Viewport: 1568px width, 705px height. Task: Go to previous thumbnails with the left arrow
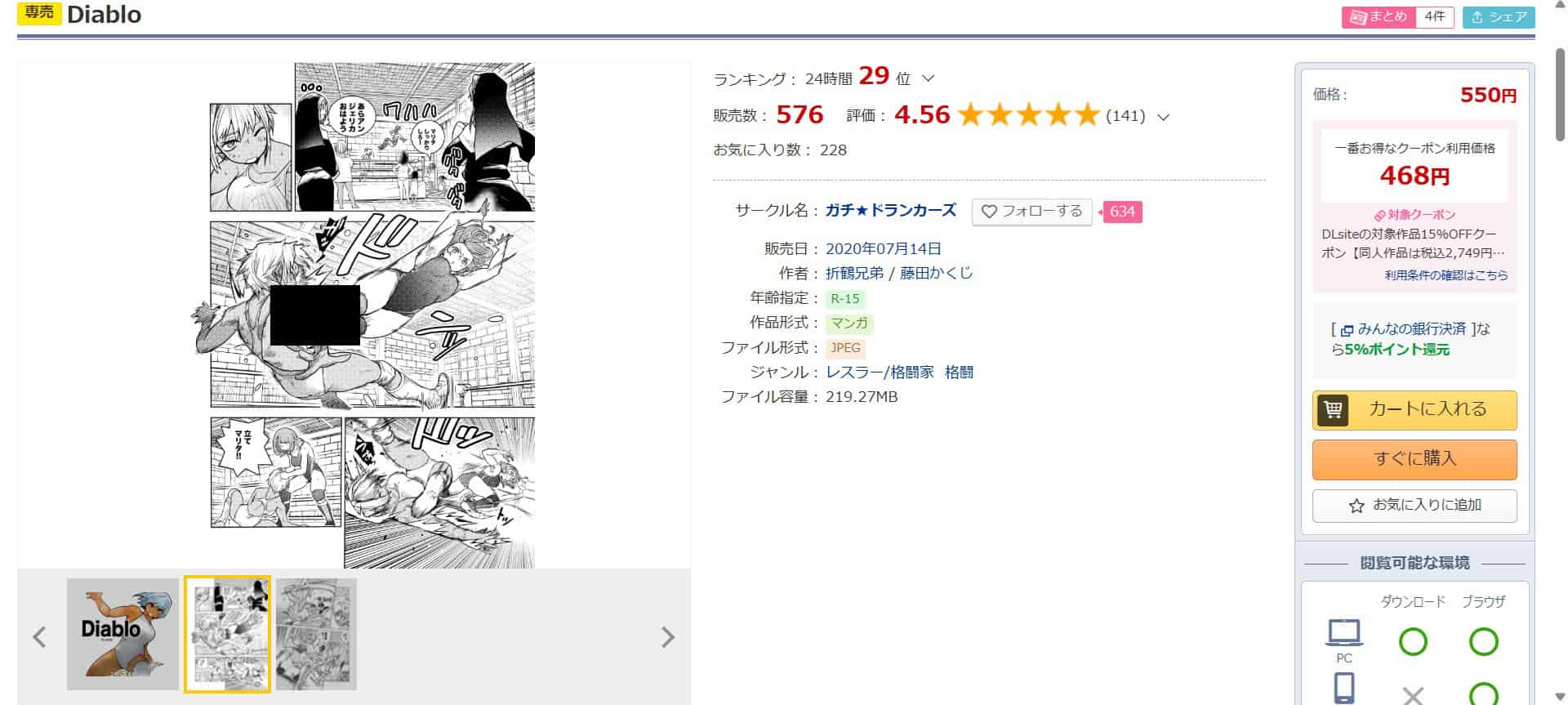[x=39, y=637]
